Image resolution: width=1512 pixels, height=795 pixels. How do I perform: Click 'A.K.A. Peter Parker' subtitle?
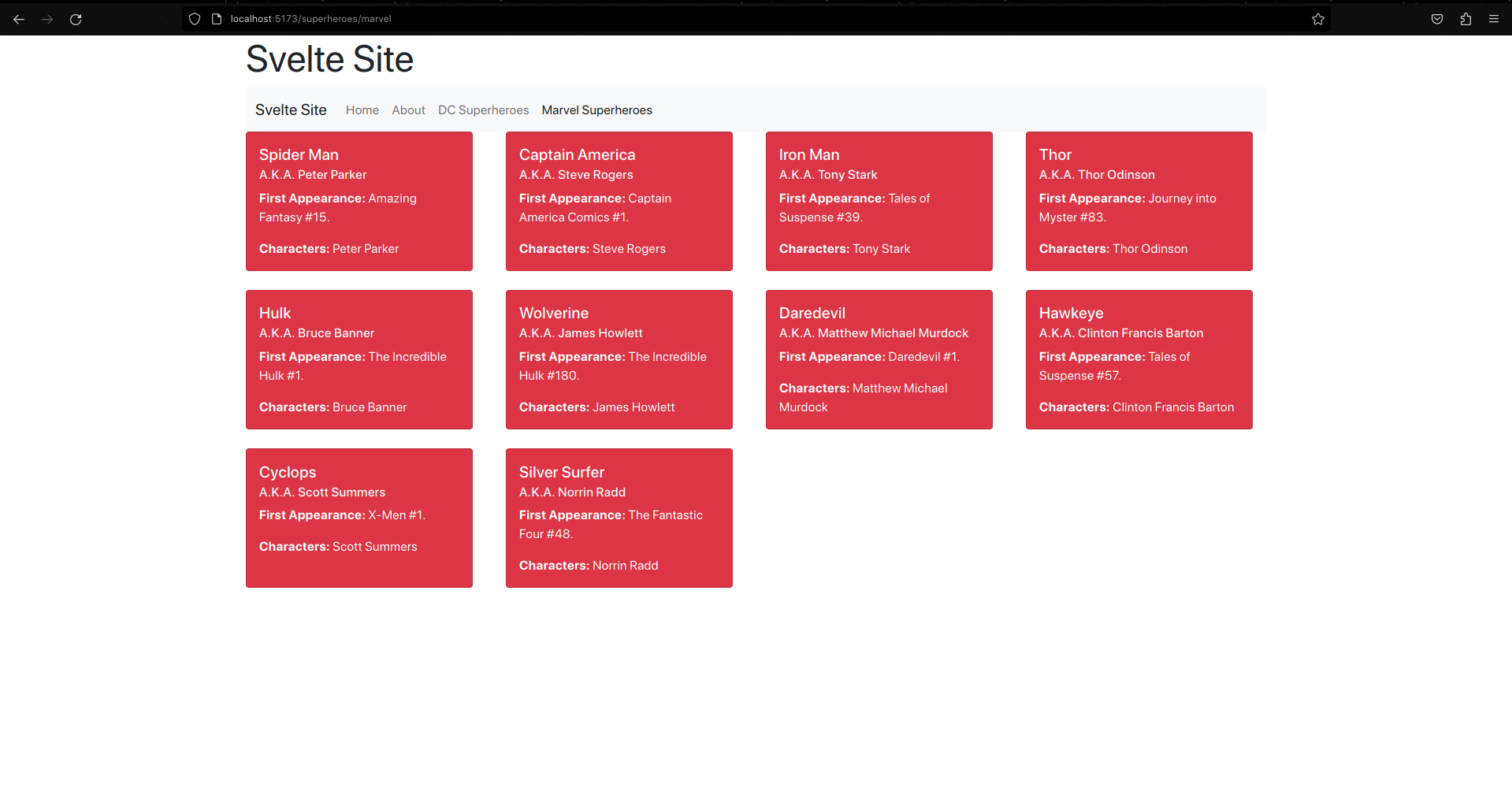[313, 175]
